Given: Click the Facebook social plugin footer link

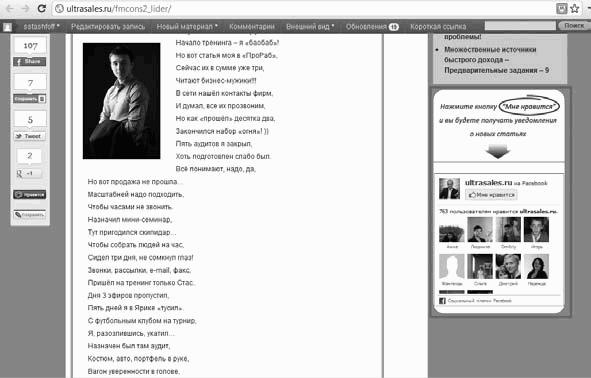Looking at the screenshot, I should pos(479,301).
